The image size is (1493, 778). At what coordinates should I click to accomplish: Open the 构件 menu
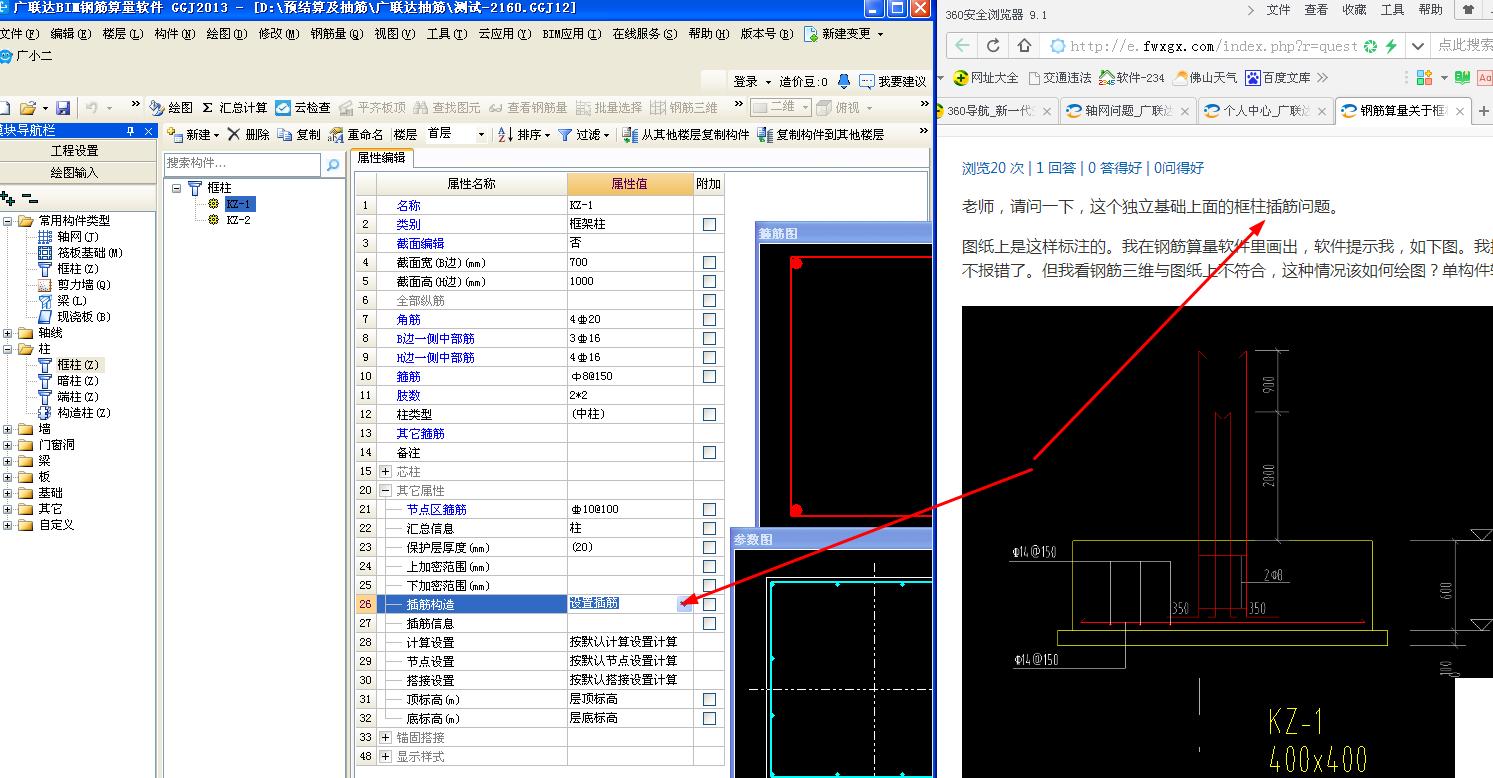pyautogui.click(x=174, y=34)
